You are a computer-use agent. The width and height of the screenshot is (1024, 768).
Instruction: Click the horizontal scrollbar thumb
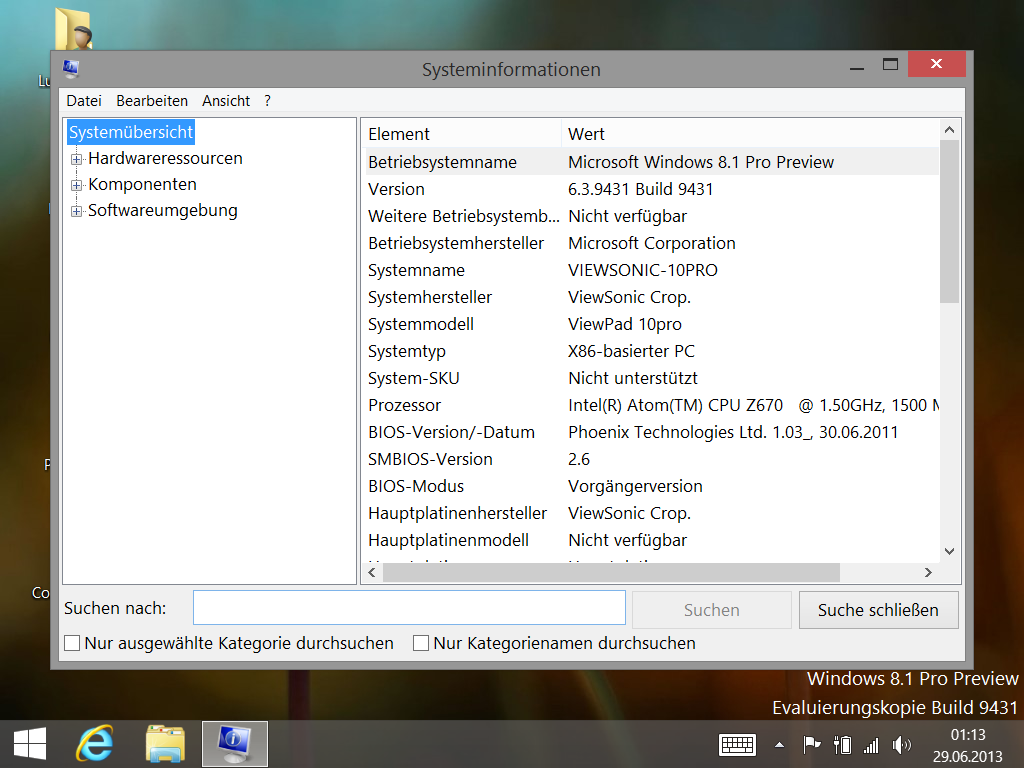(611, 573)
